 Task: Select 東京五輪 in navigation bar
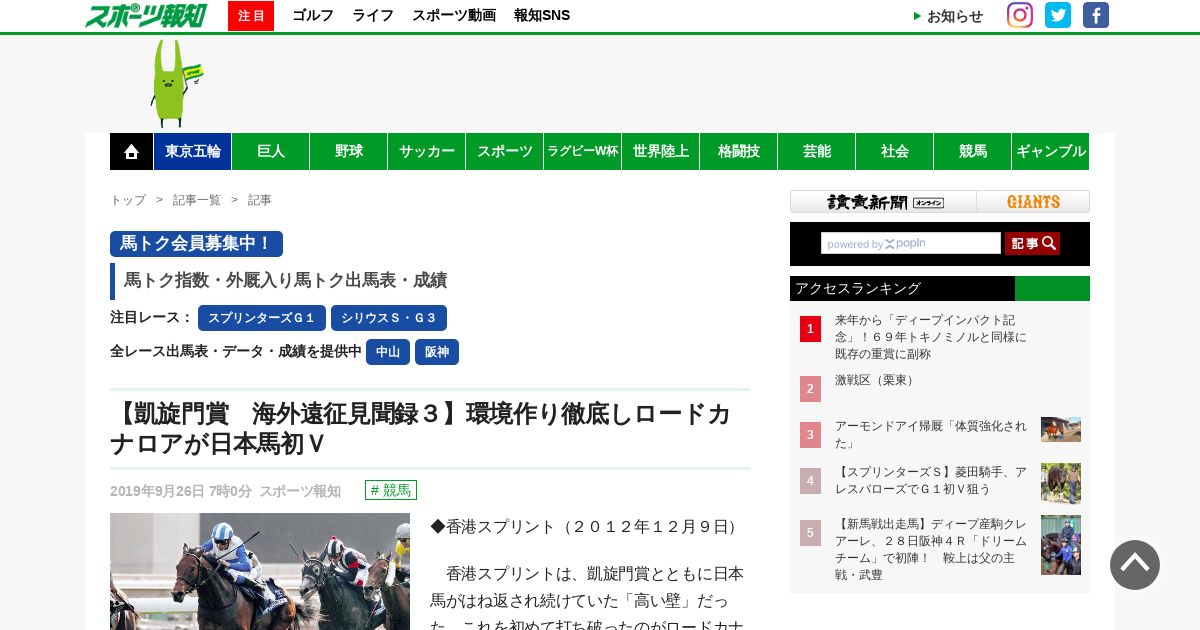193,151
